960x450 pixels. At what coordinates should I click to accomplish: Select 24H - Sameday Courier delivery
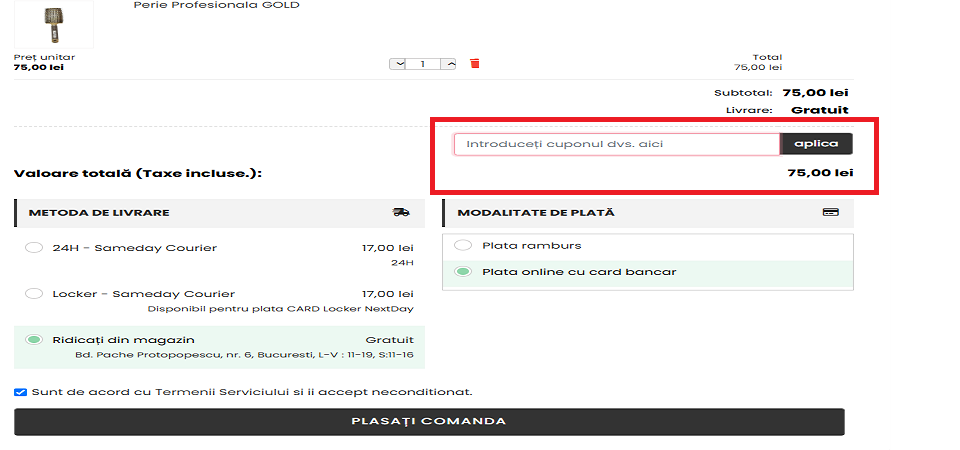coord(34,248)
